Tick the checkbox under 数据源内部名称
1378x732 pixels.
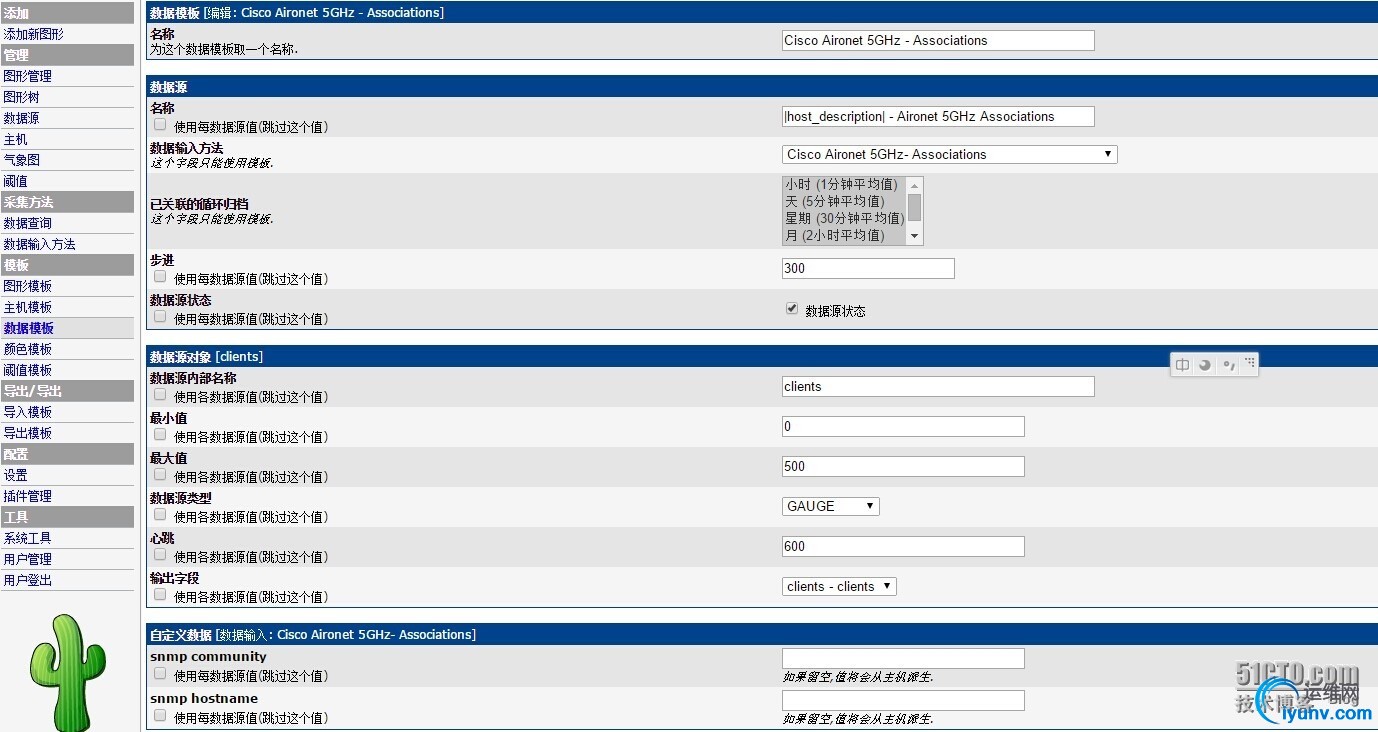(x=160, y=395)
